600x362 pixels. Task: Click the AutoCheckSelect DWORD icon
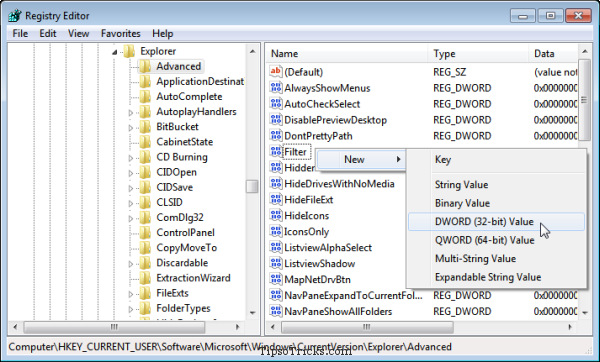click(276, 104)
